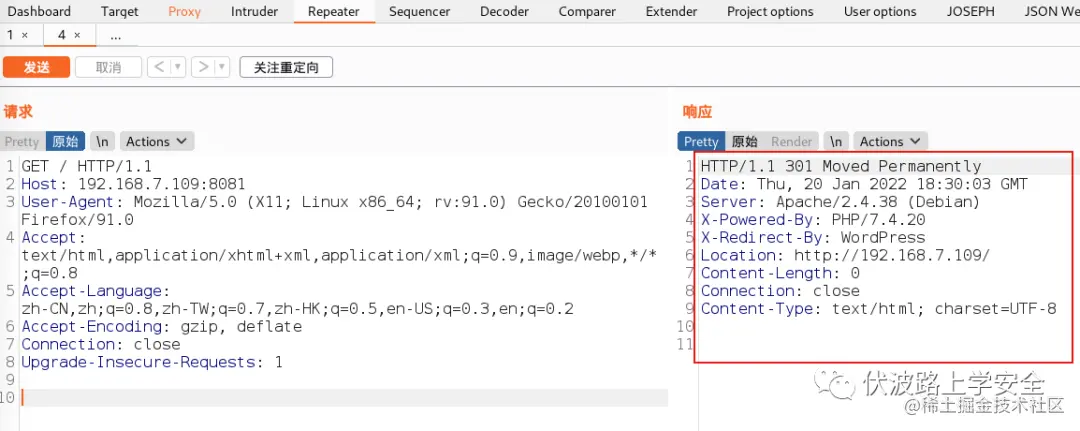Click the Accept-Encoding: gzip, deflate line
This screenshot has width=1080, height=431.
coord(161,326)
